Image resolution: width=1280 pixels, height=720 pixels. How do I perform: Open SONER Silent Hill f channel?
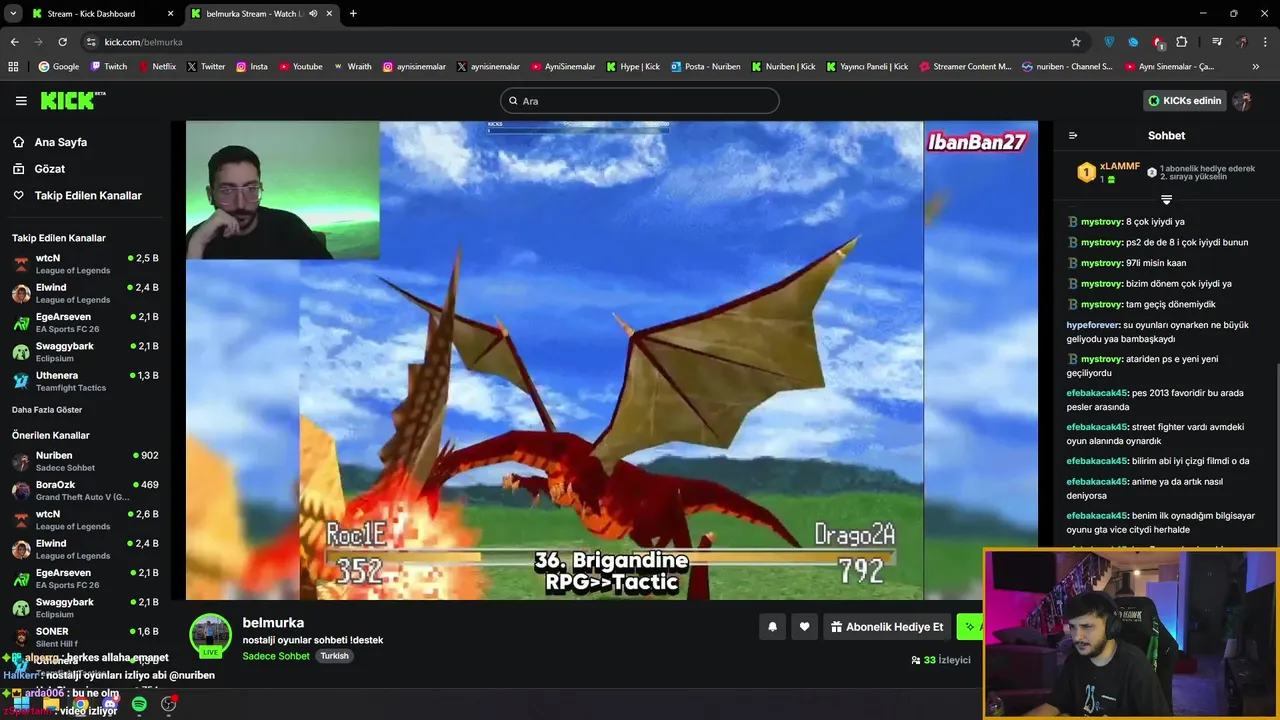(85, 637)
